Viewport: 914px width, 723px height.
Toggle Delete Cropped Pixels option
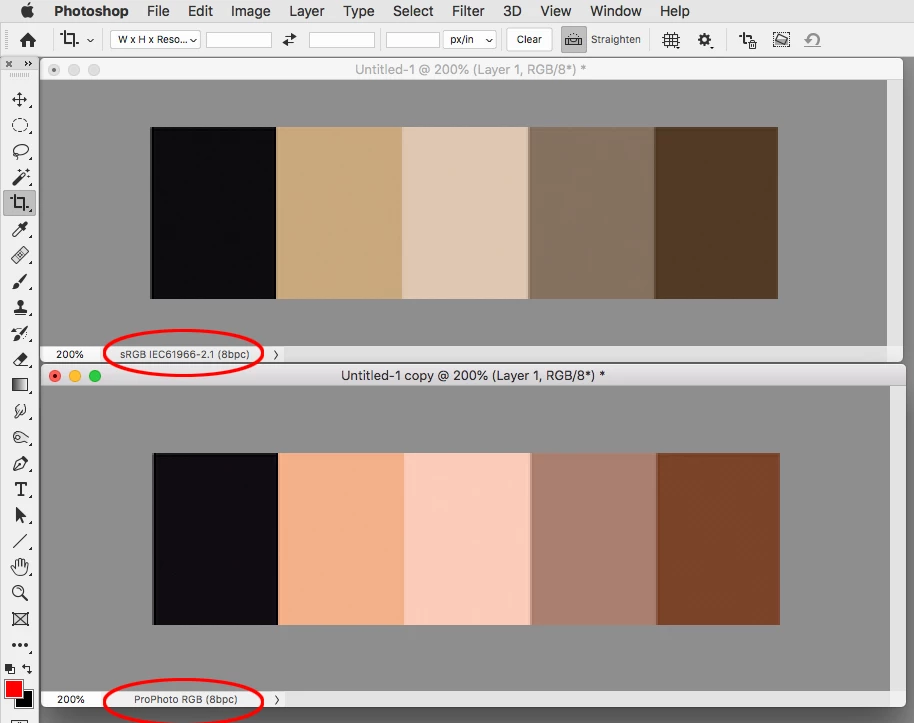(x=747, y=40)
